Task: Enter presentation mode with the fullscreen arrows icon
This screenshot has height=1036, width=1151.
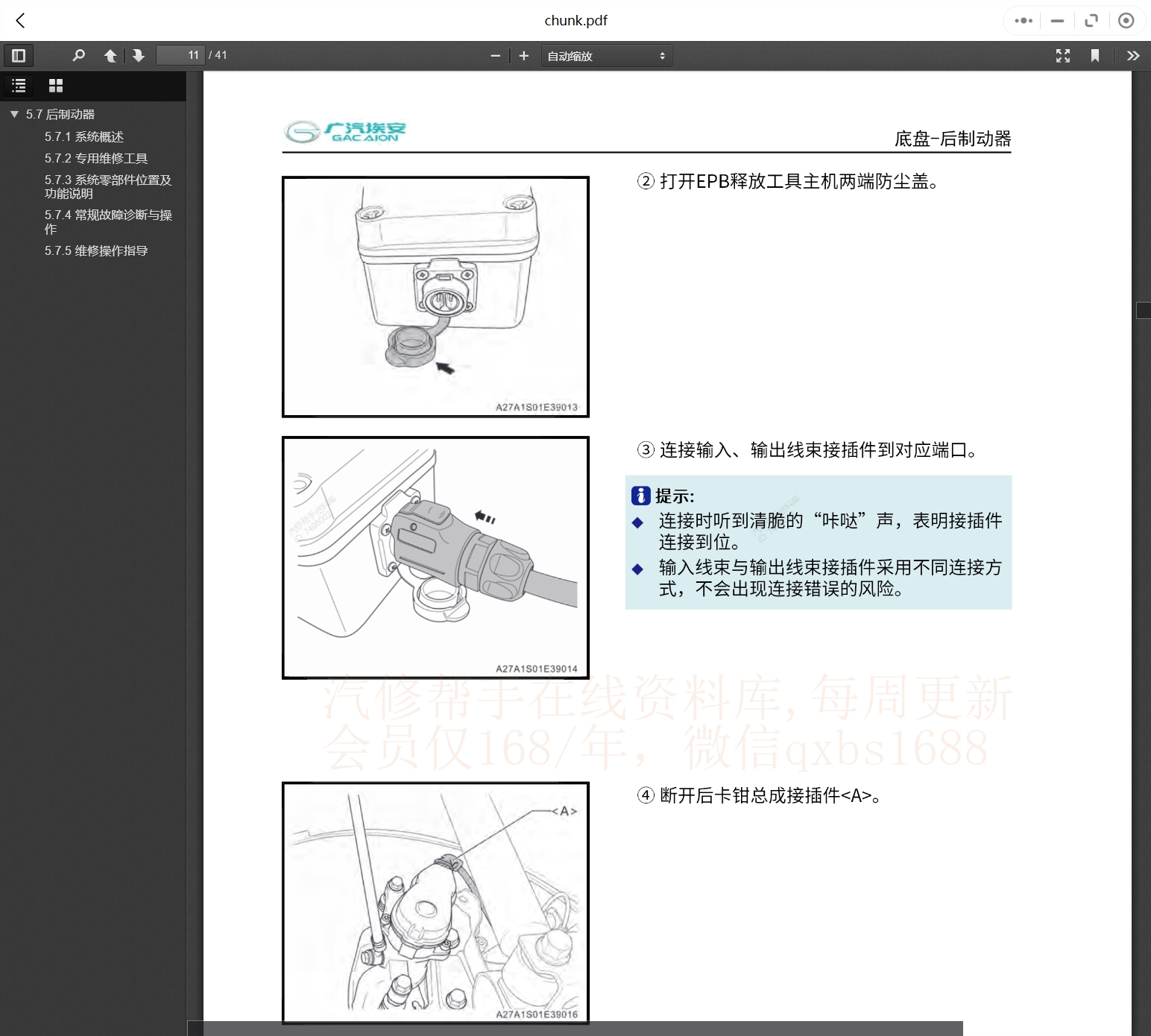Action: click(x=1063, y=55)
